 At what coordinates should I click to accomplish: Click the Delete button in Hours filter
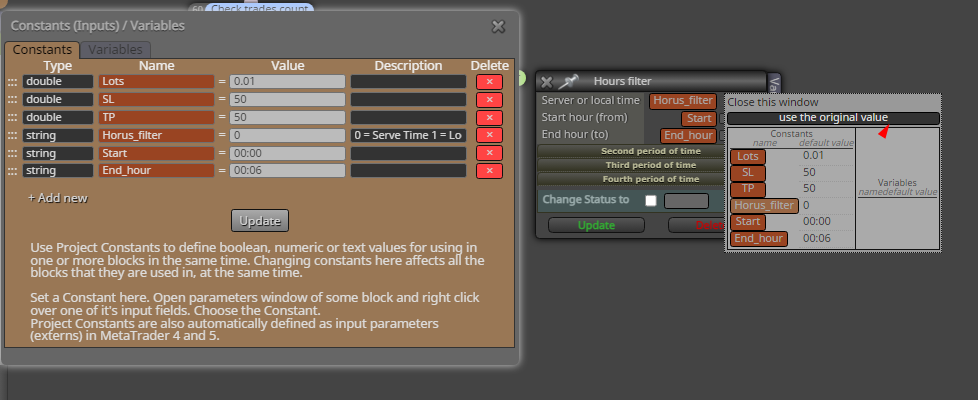(x=696, y=225)
